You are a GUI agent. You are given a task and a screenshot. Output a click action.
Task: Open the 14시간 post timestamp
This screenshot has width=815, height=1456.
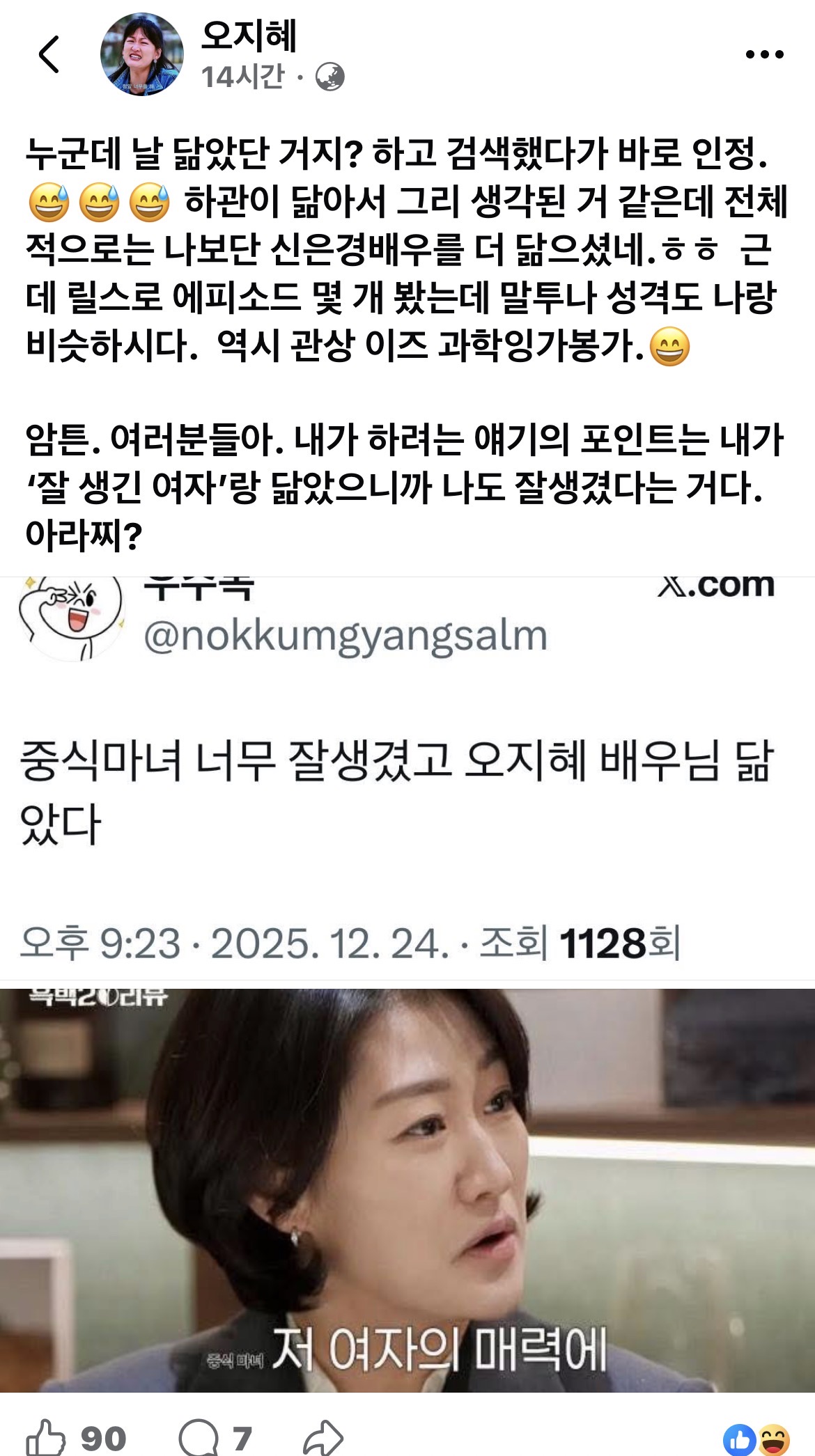(x=242, y=77)
